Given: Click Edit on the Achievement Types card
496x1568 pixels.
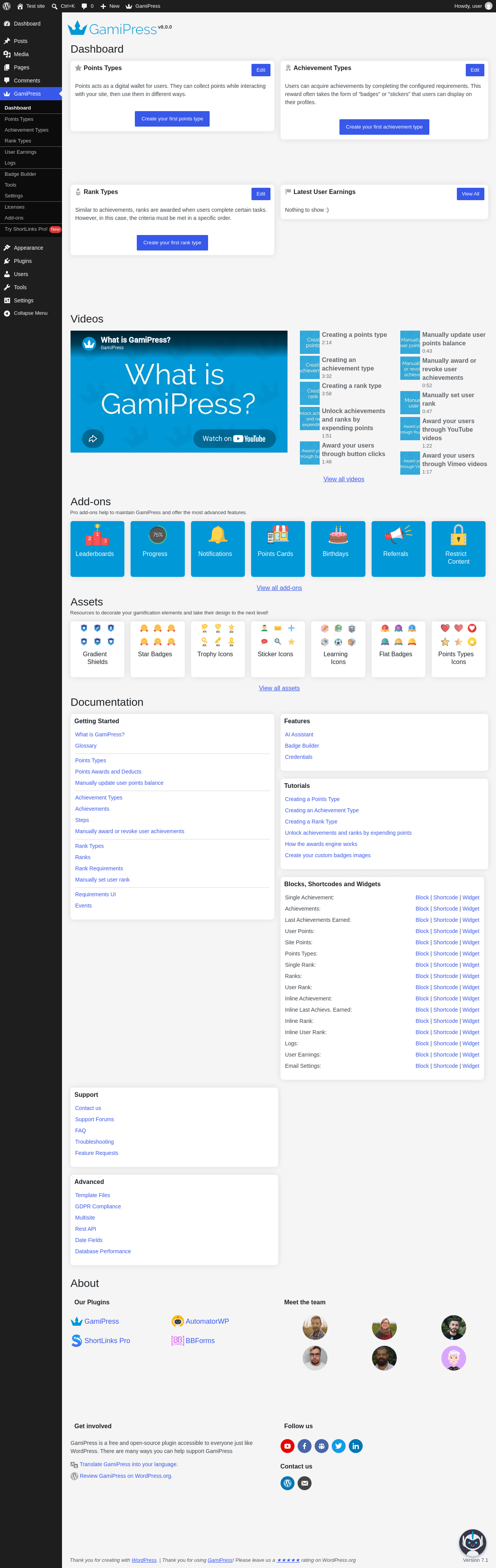Looking at the screenshot, I should click(475, 70).
